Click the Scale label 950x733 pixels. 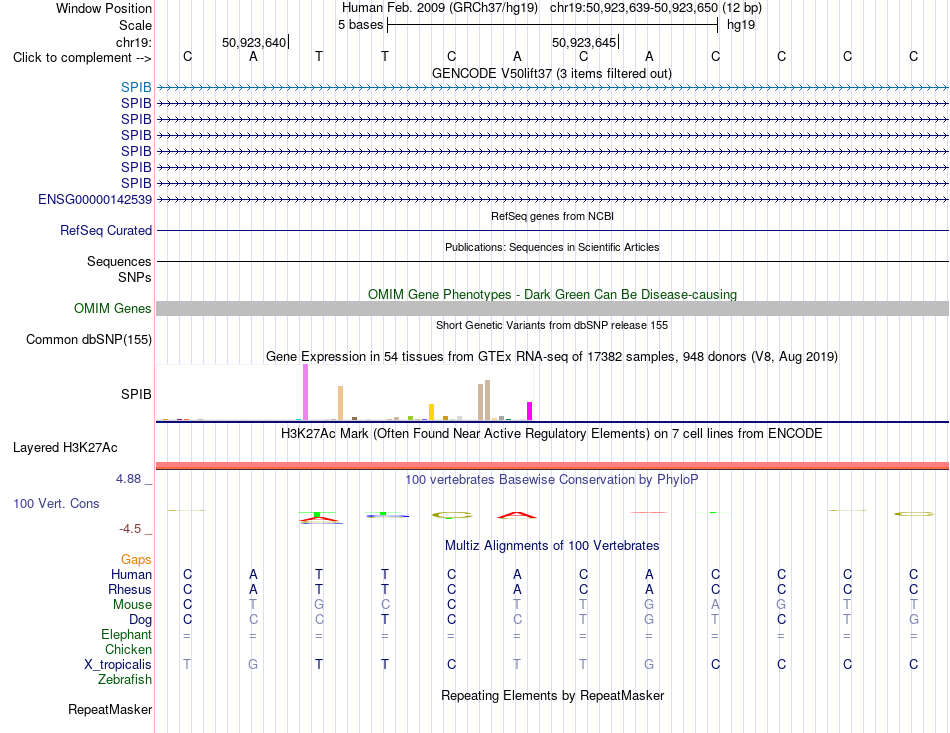pos(135,25)
